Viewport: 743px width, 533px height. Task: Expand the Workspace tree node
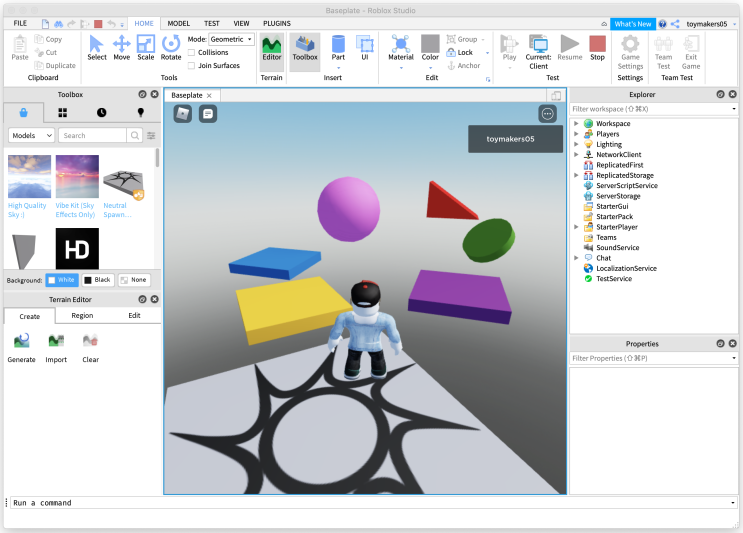pos(576,123)
